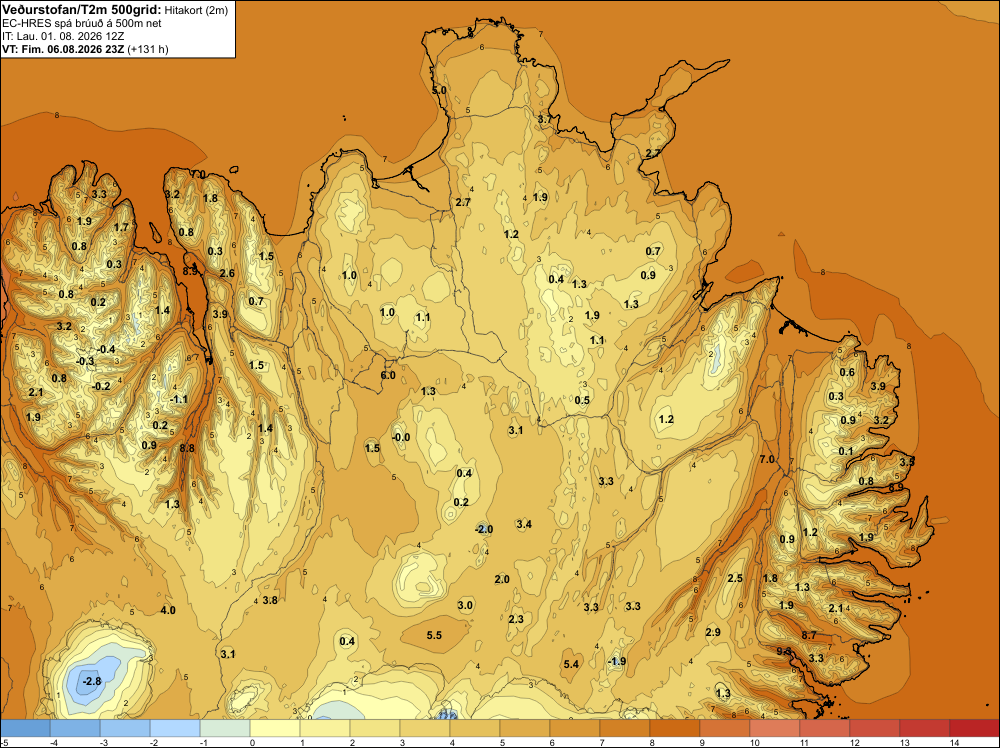Click the 6.0 temperature label
The width and height of the screenshot is (1000, 748).
(388, 375)
